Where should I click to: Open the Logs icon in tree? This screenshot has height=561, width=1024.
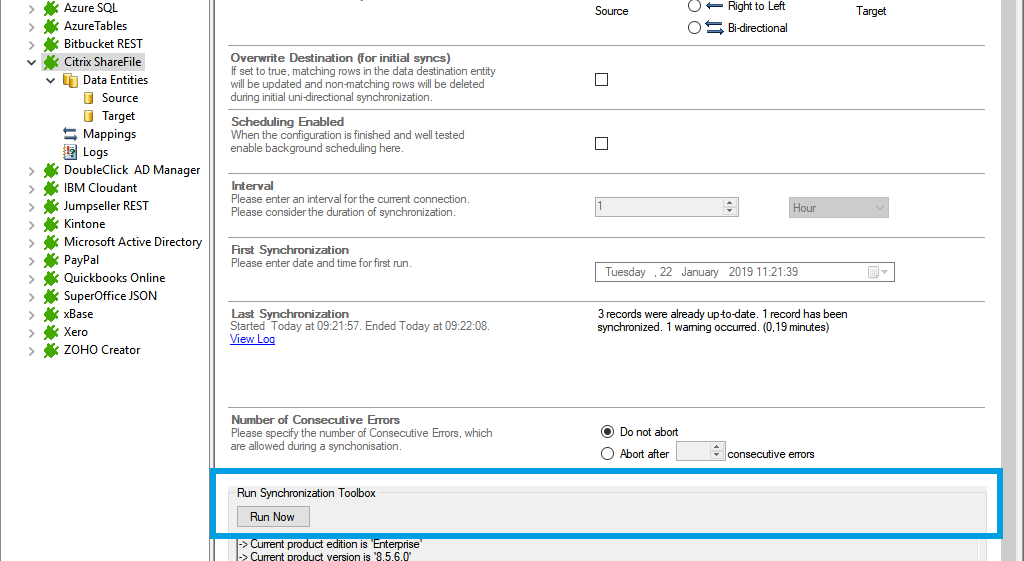pyautogui.click(x=70, y=152)
